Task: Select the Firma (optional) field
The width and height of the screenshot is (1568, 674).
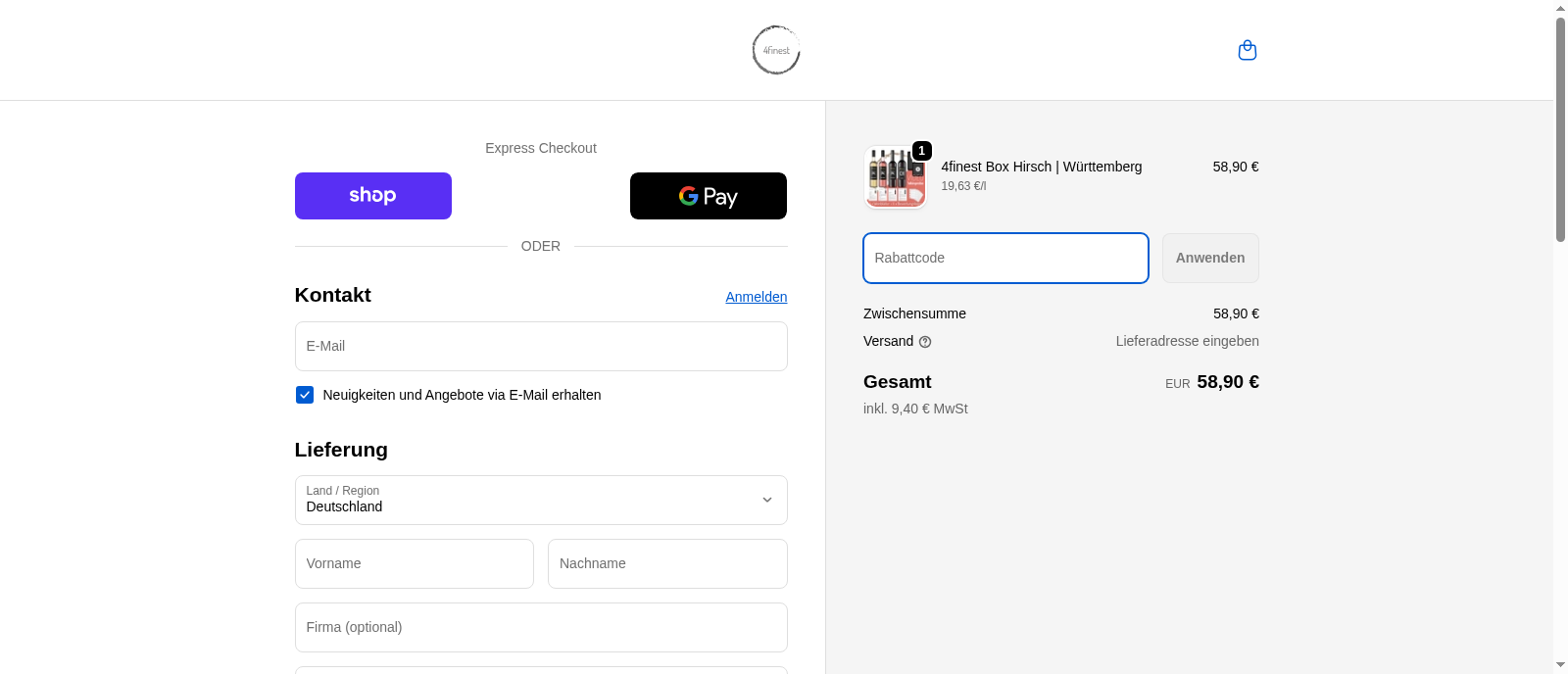Action: click(x=540, y=627)
